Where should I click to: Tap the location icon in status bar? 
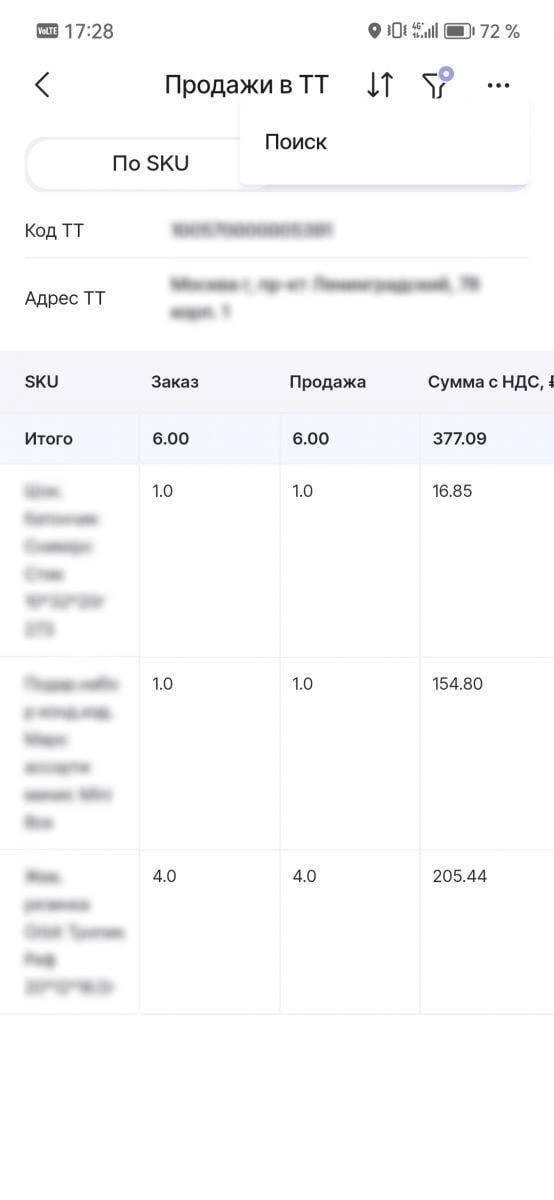click(375, 31)
